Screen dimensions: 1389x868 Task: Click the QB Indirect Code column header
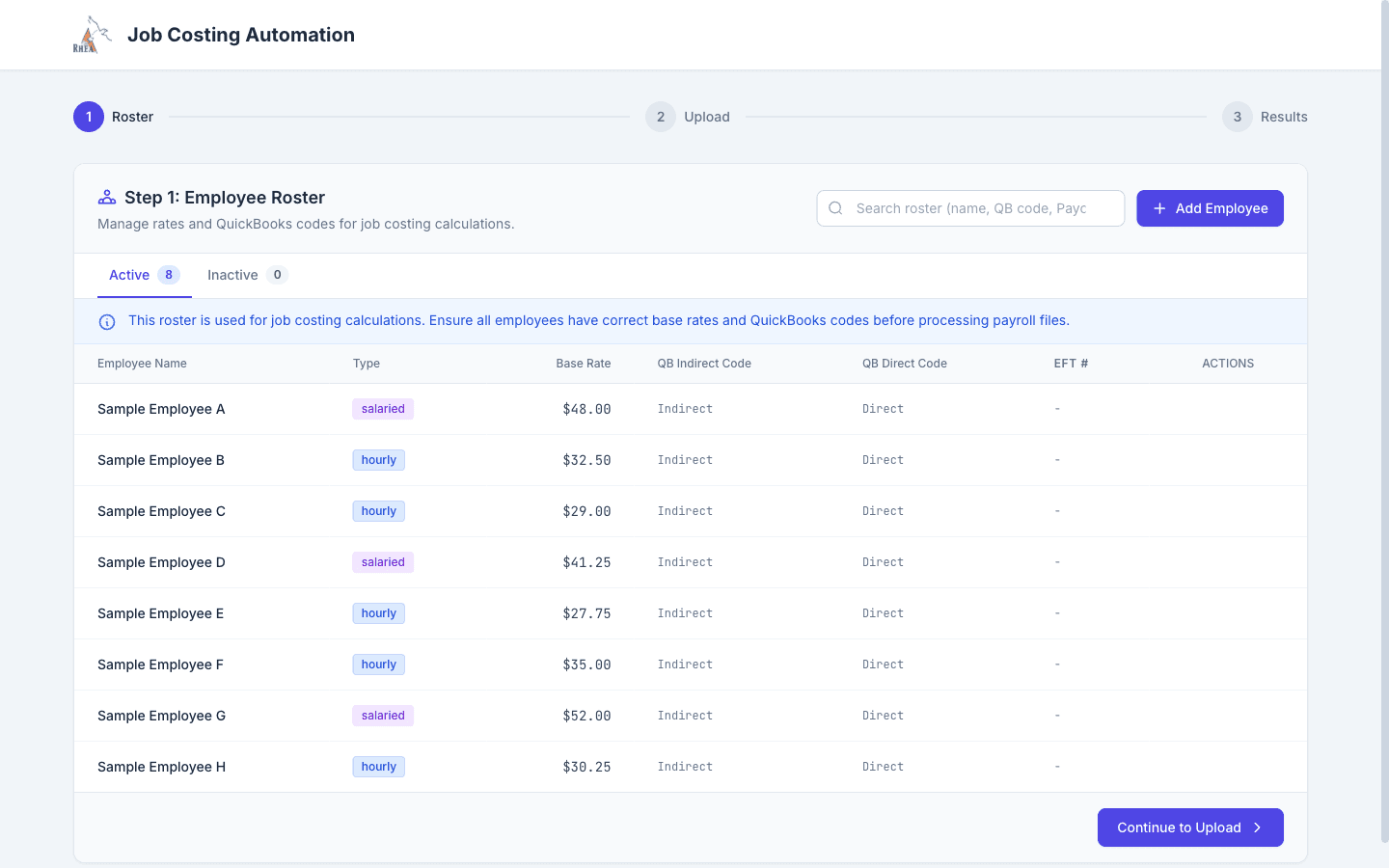click(x=704, y=364)
